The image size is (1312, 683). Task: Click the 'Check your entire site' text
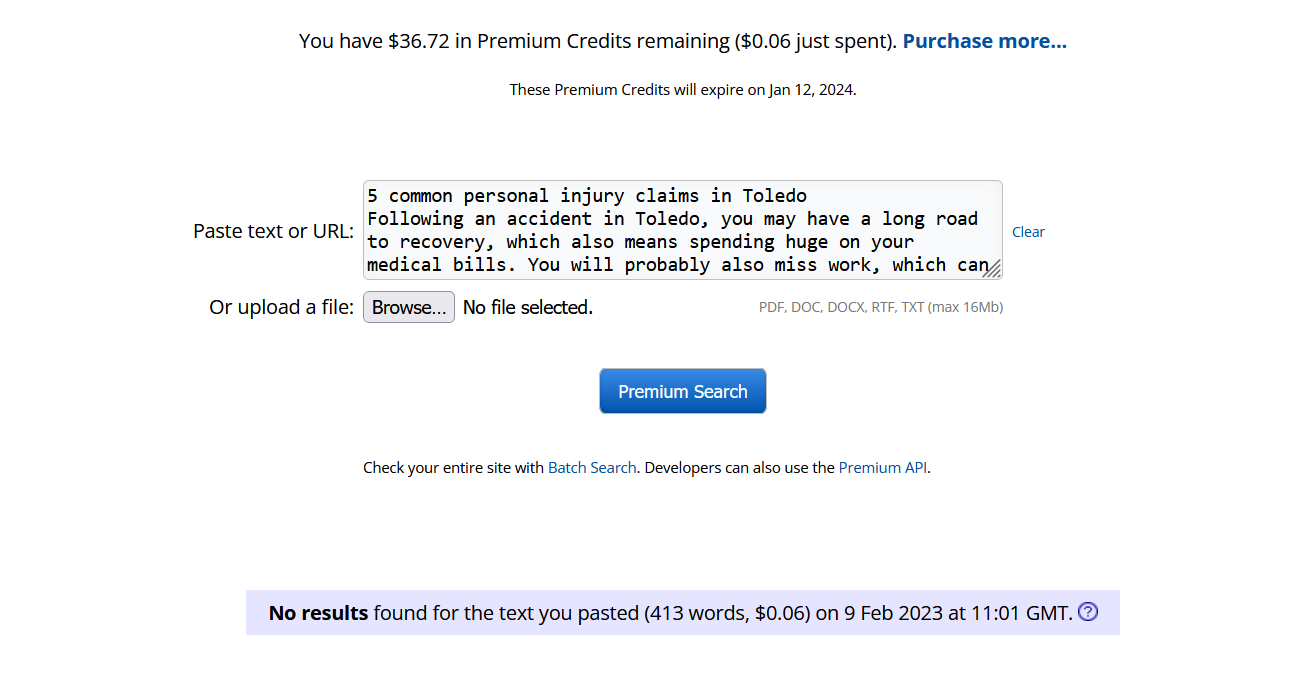452,467
